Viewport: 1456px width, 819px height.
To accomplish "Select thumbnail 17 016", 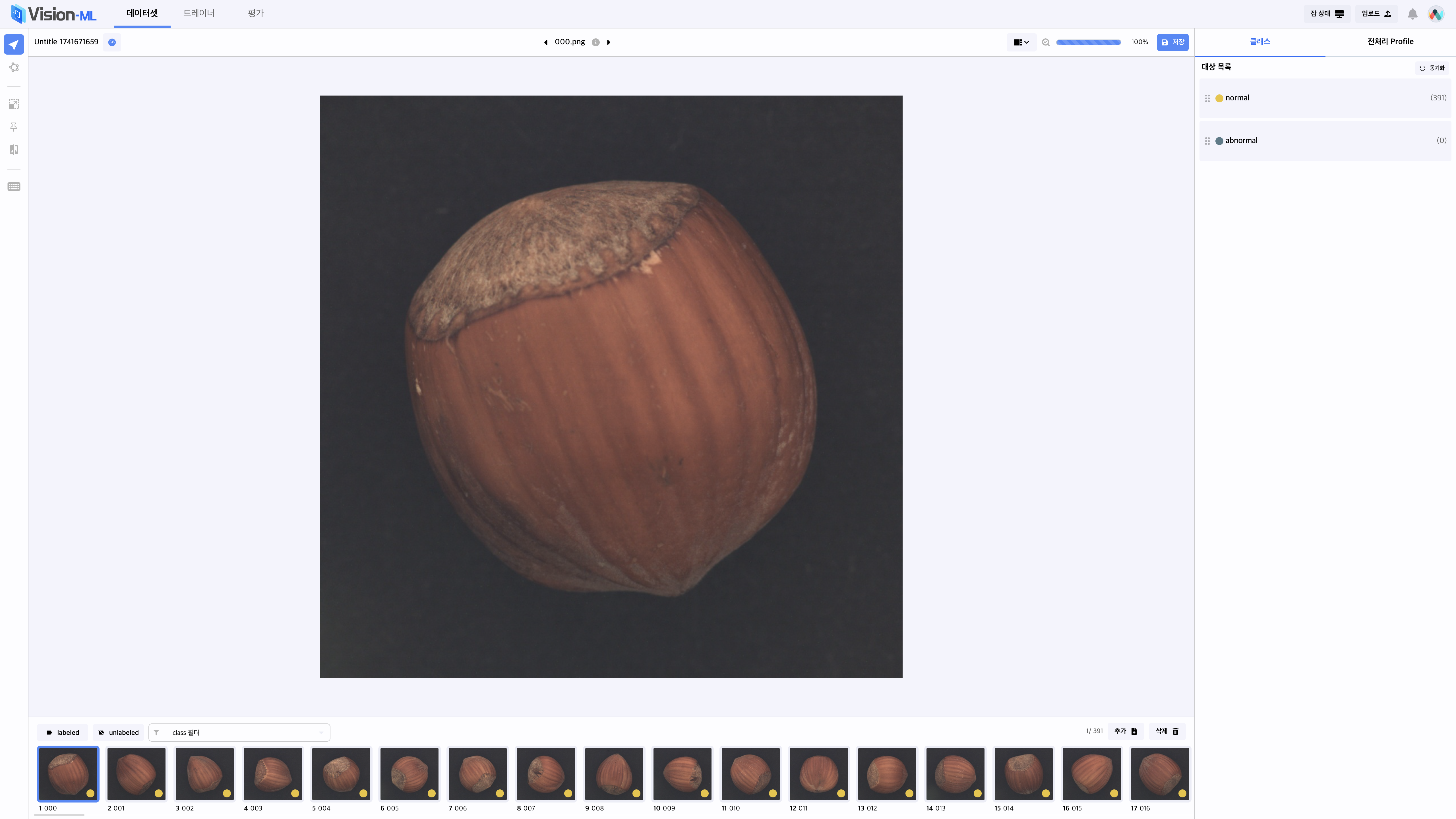I will pyautogui.click(x=1160, y=774).
